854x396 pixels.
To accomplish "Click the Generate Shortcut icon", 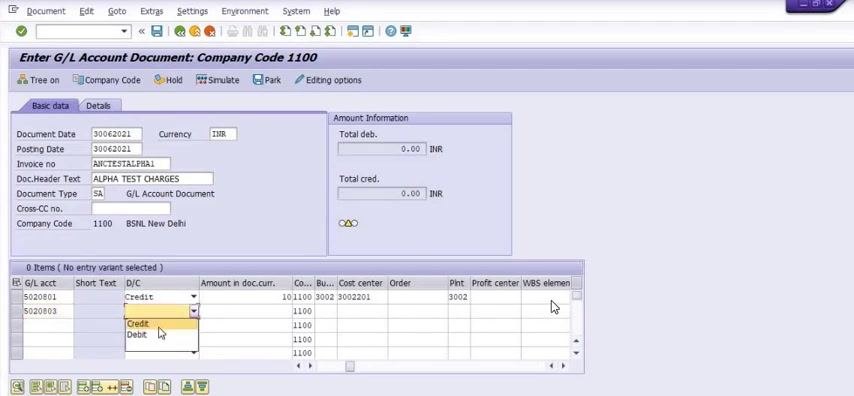I will tap(368, 32).
